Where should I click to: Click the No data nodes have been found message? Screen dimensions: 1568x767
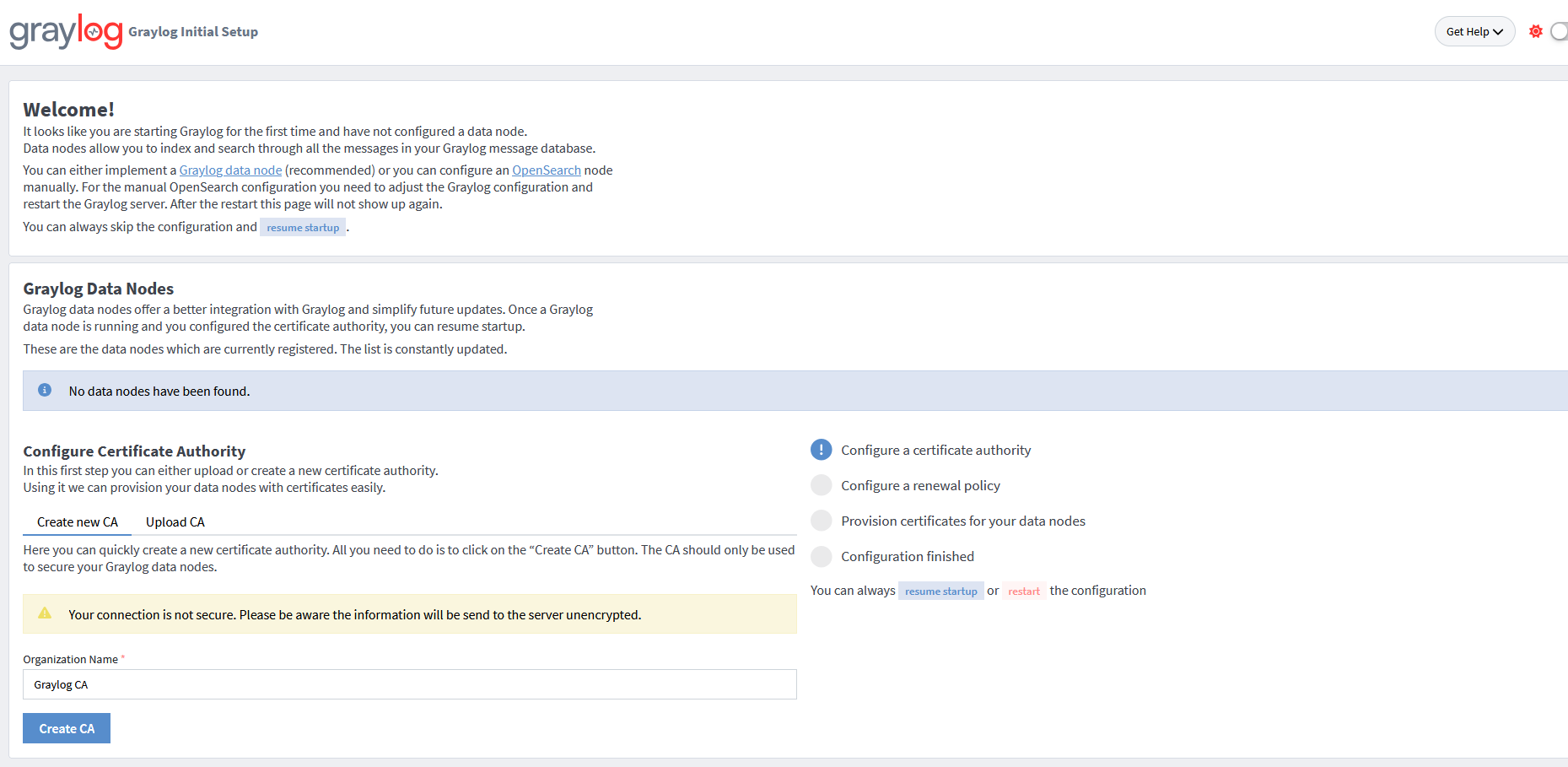point(159,392)
